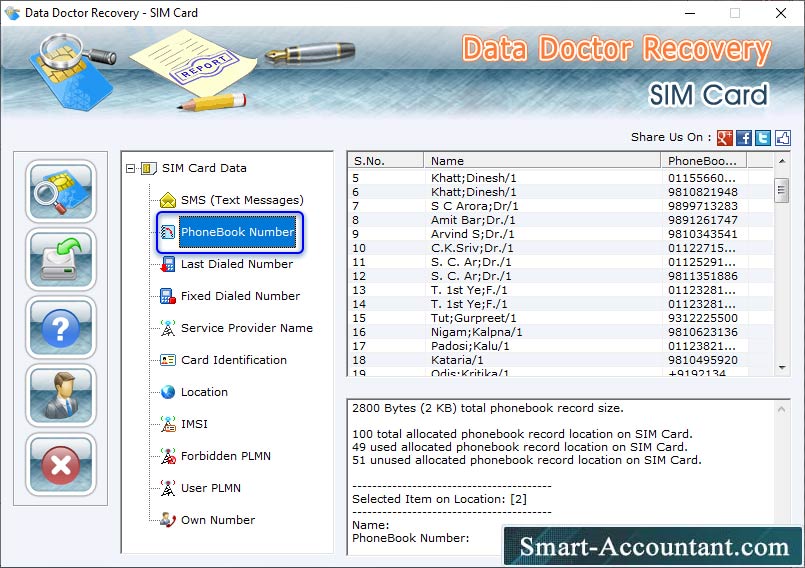Click phone number 9810495920
The image size is (805, 568).
point(702,360)
